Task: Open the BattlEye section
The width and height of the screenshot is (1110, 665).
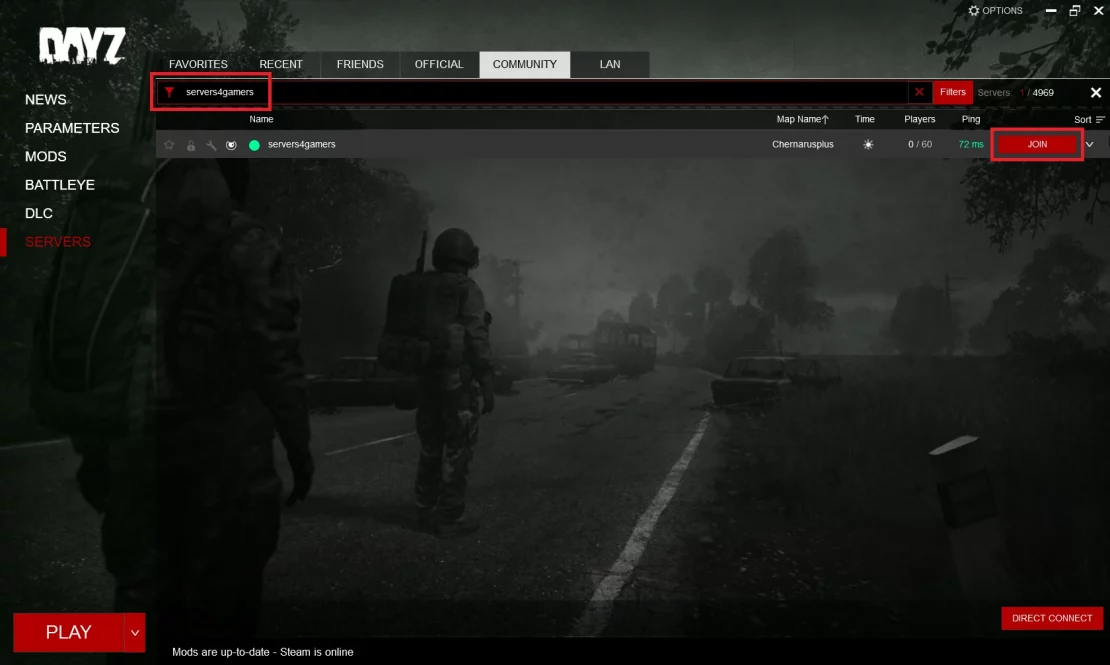Action: click(x=59, y=185)
